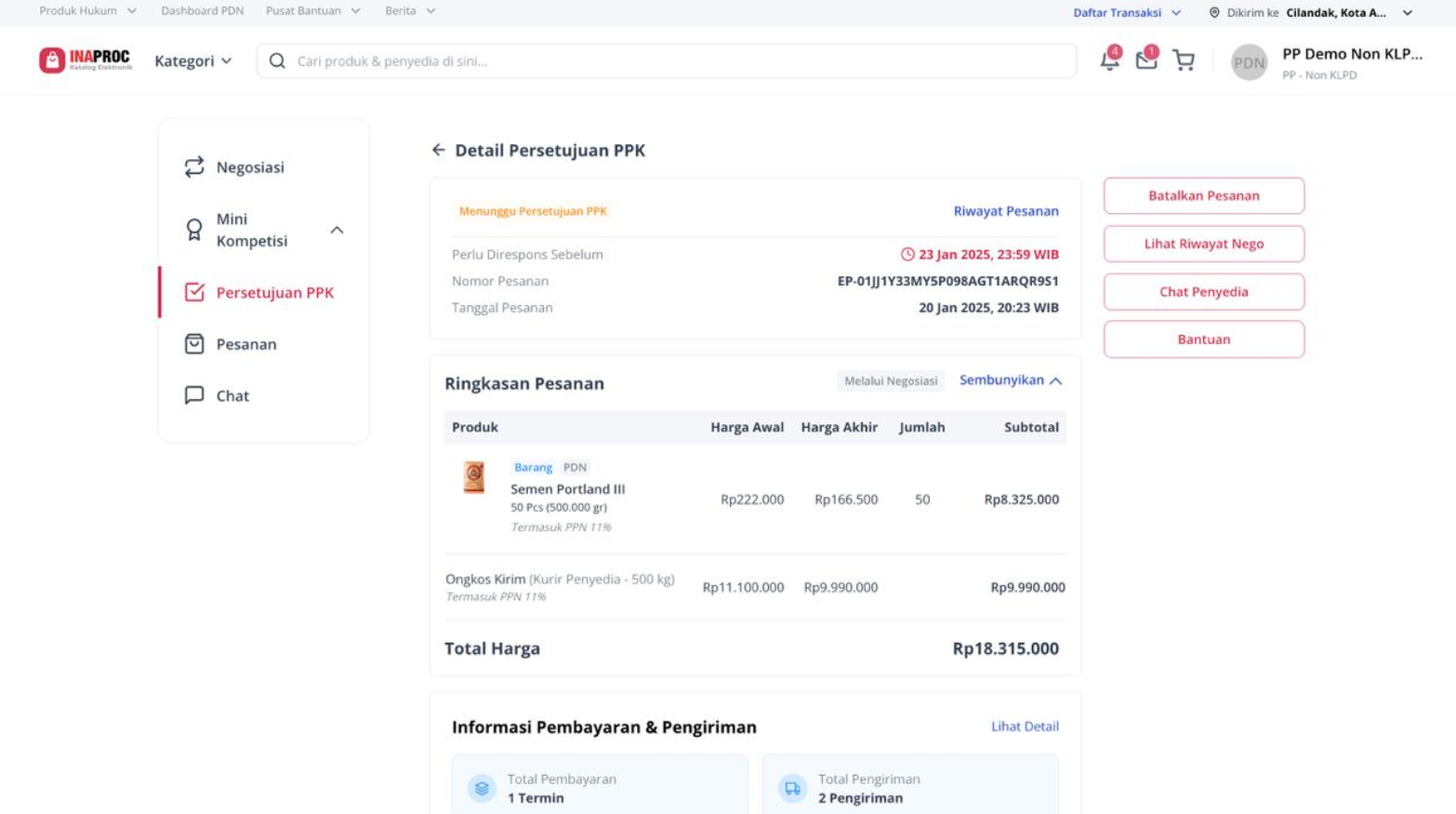Go to Negosiasi in the sidebar

click(249, 167)
